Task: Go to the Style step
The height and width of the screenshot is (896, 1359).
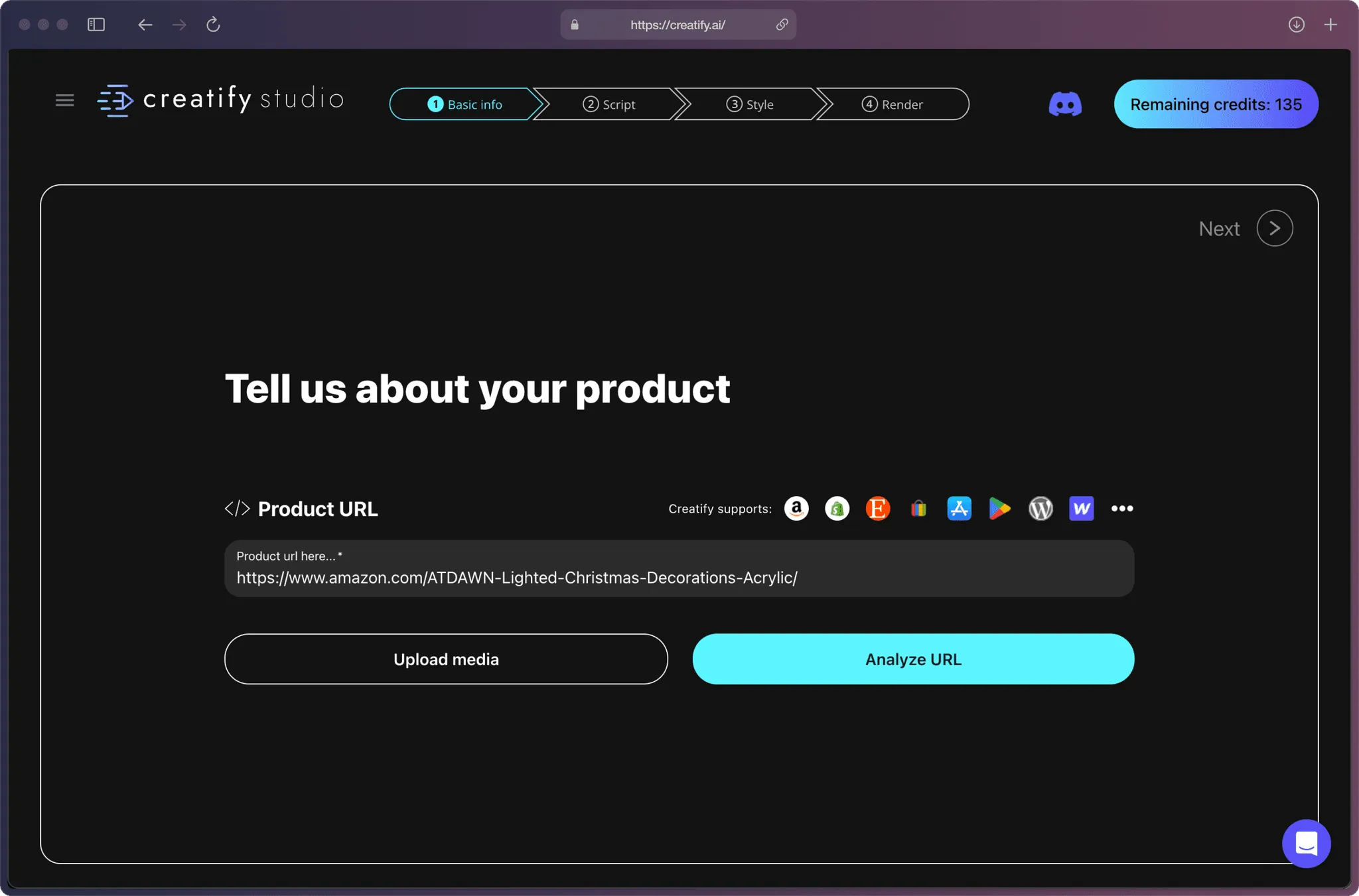Action: (x=751, y=104)
